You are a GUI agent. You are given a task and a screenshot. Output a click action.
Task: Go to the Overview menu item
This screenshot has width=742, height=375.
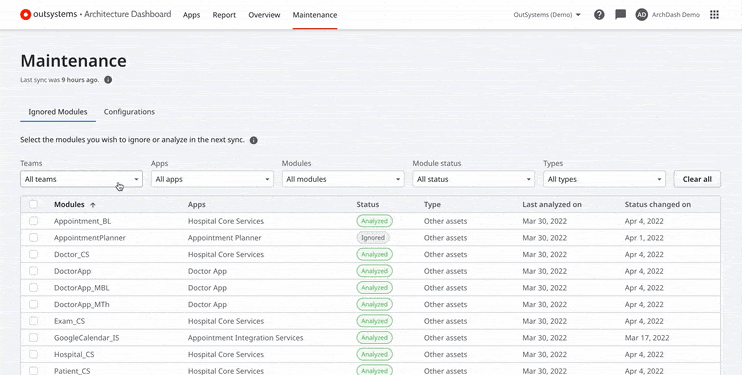pyautogui.click(x=264, y=15)
